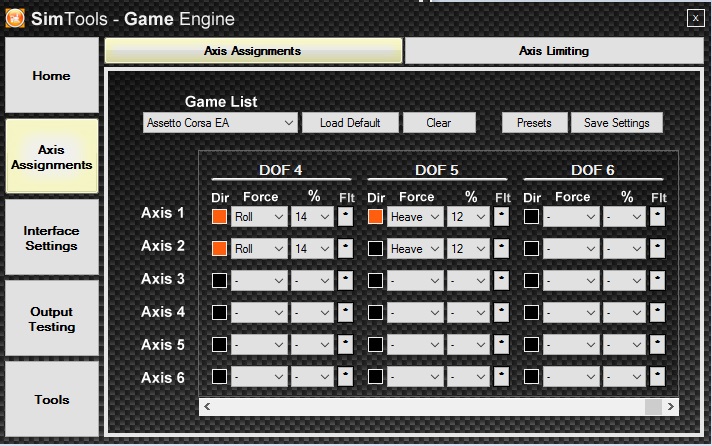This screenshot has height=446, width=712.
Task: Toggle Dir box for Axis 5 DOF 4
Action: tap(219, 344)
